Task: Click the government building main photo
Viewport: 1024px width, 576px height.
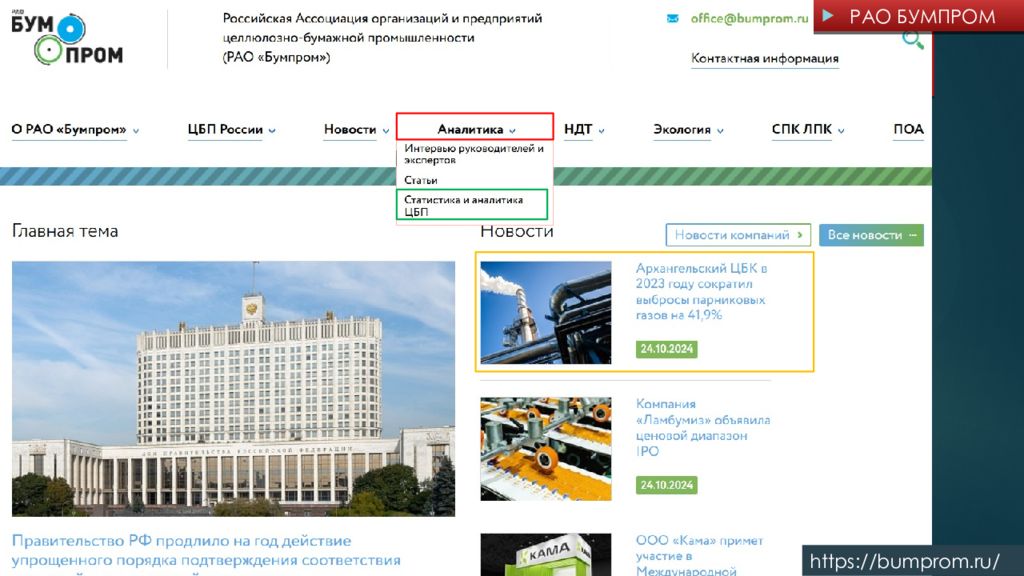Action: [233, 389]
